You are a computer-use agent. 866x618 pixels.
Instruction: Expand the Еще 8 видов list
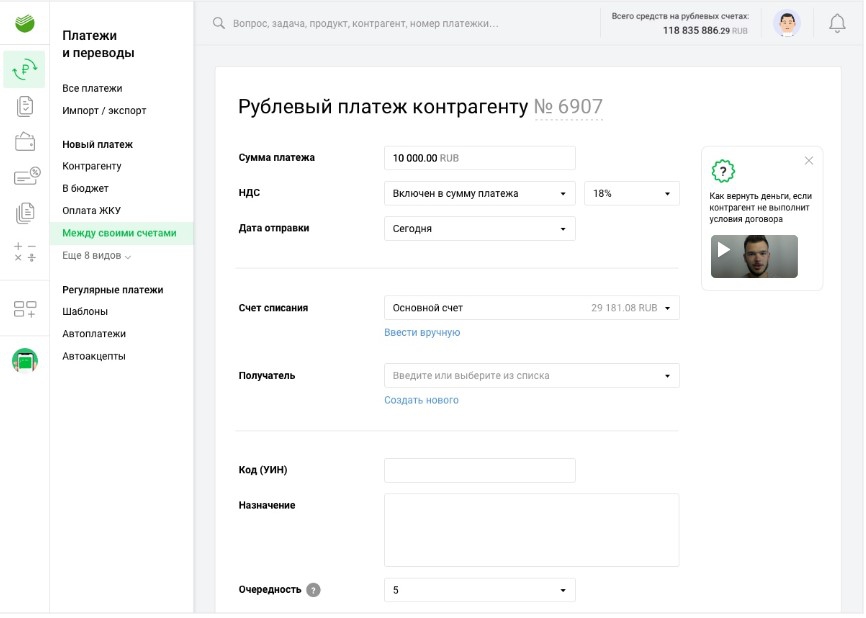[96, 256]
